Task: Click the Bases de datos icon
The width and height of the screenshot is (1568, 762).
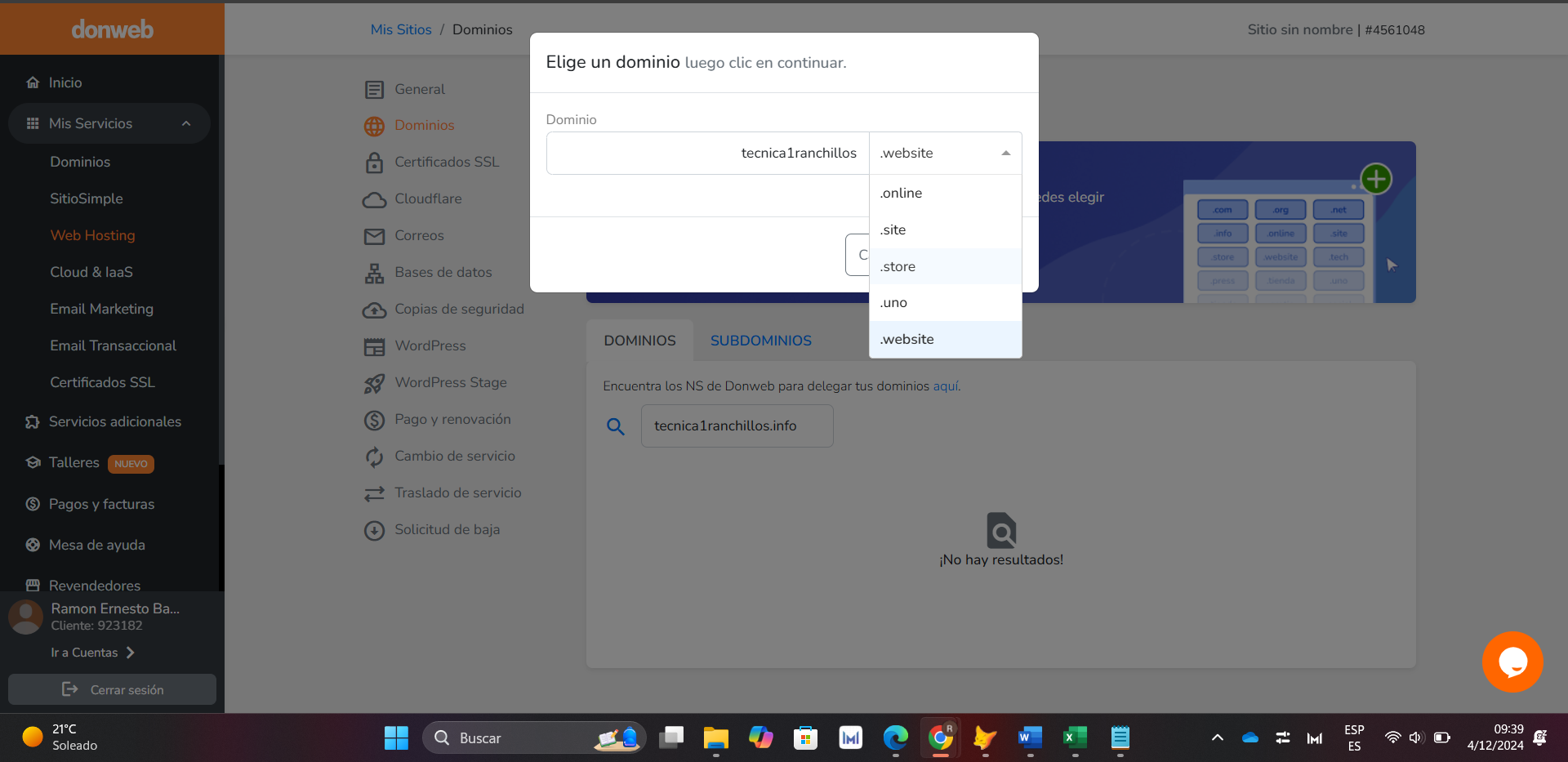Action: 374,273
